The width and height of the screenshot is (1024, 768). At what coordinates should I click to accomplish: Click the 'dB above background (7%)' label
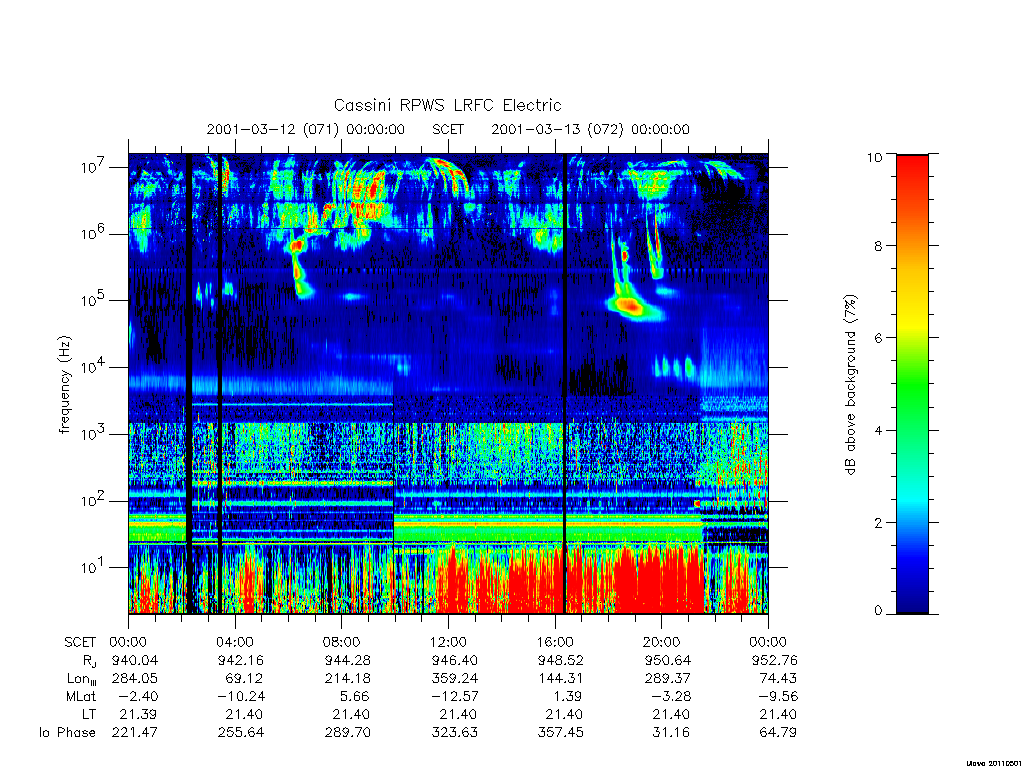[x=850, y=384]
